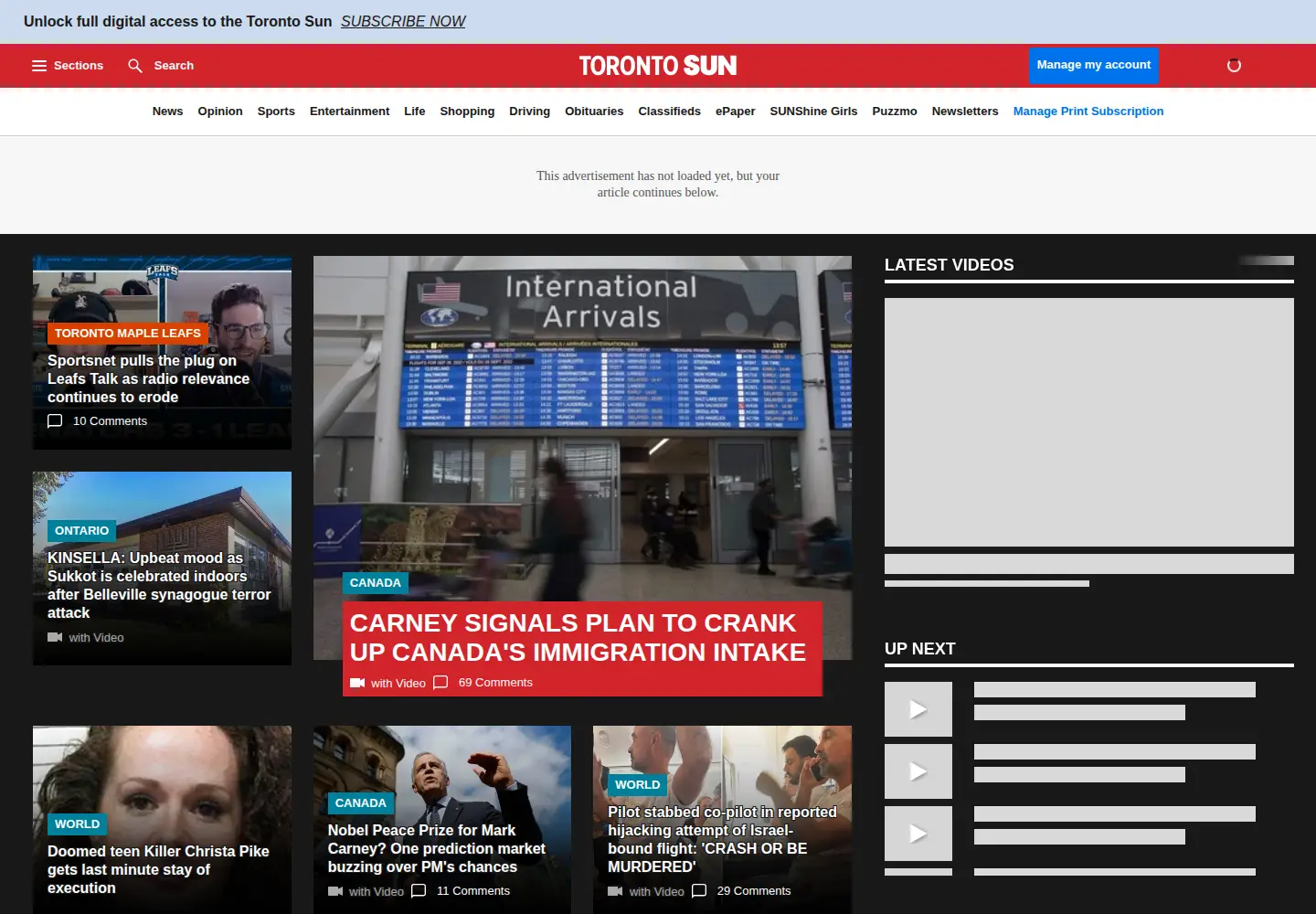Open Carney immigration intake headline
The width and height of the screenshot is (1316, 914).
tap(578, 637)
